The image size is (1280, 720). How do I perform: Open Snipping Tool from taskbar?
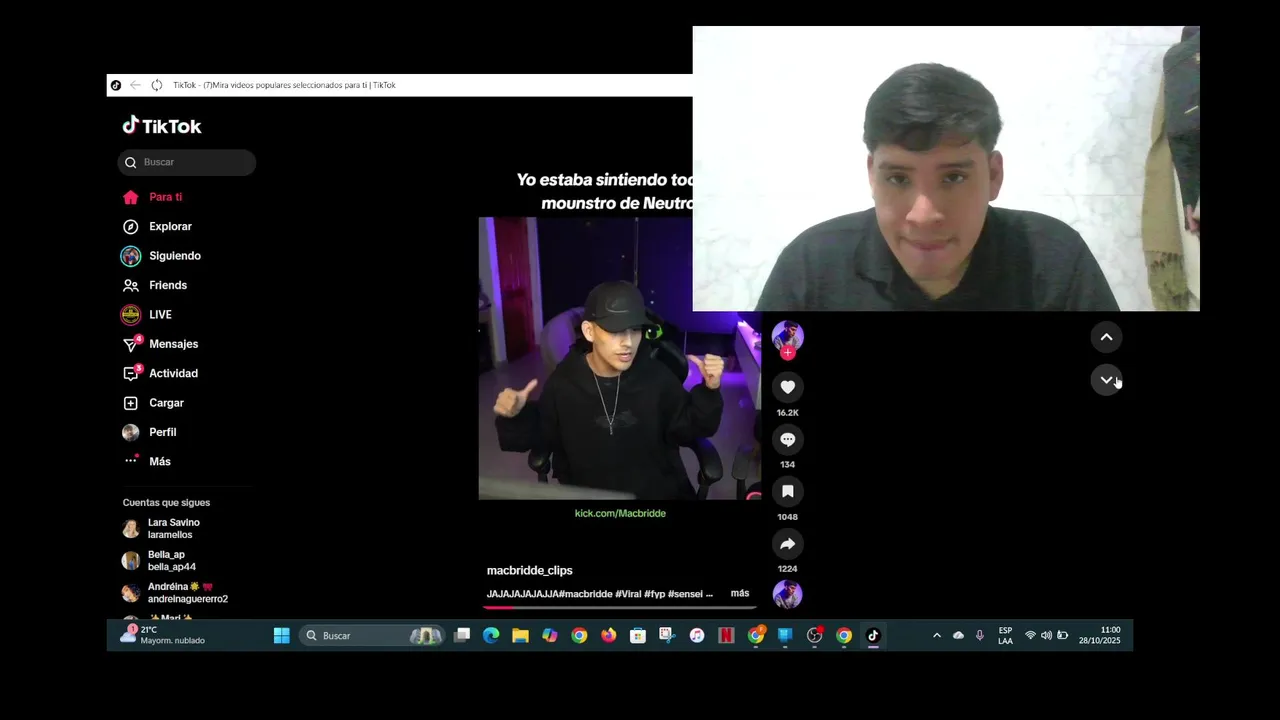667,635
